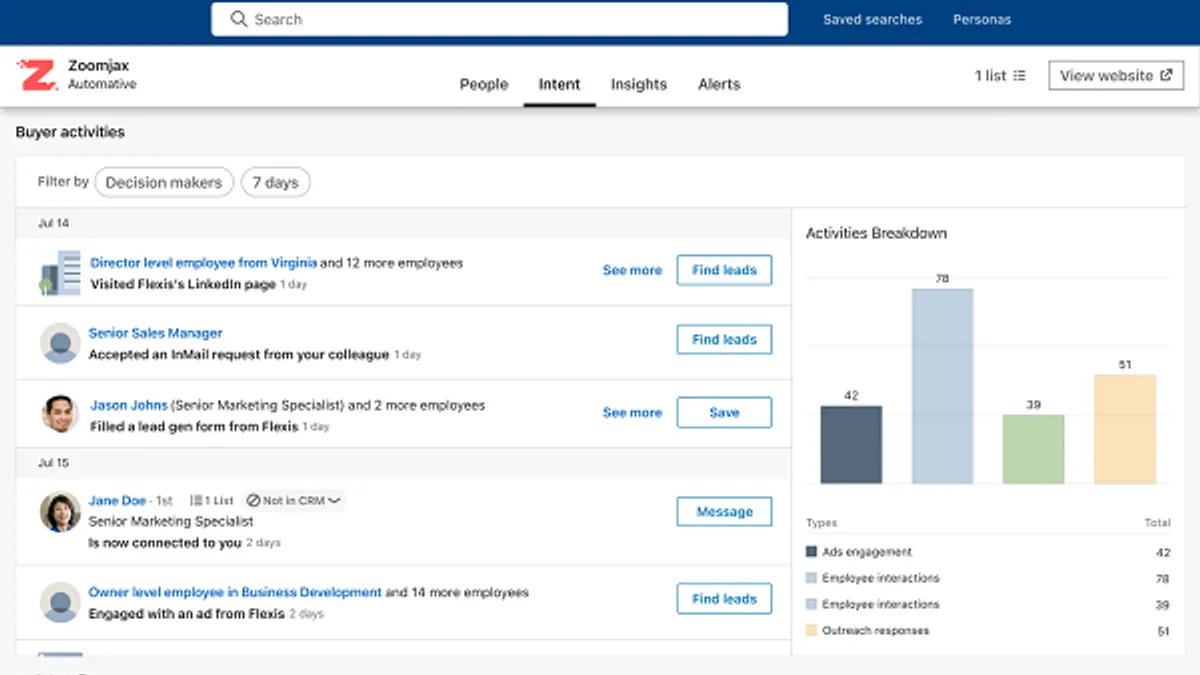Image resolution: width=1200 pixels, height=675 pixels.
Task: Click the external link icon on View website
Action: tap(1165, 76)
